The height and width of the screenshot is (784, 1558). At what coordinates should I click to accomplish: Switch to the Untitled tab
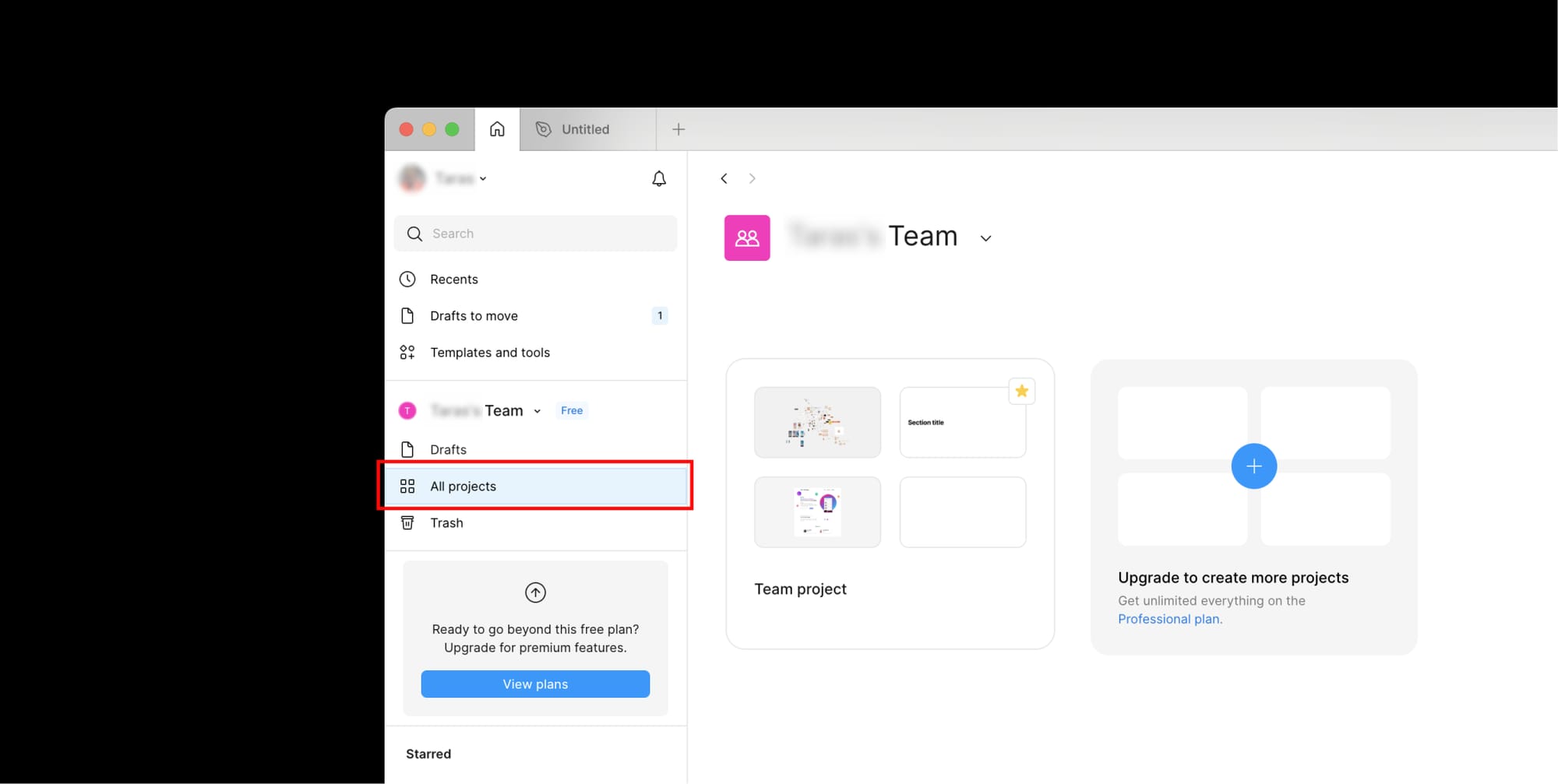click(587, 129)
